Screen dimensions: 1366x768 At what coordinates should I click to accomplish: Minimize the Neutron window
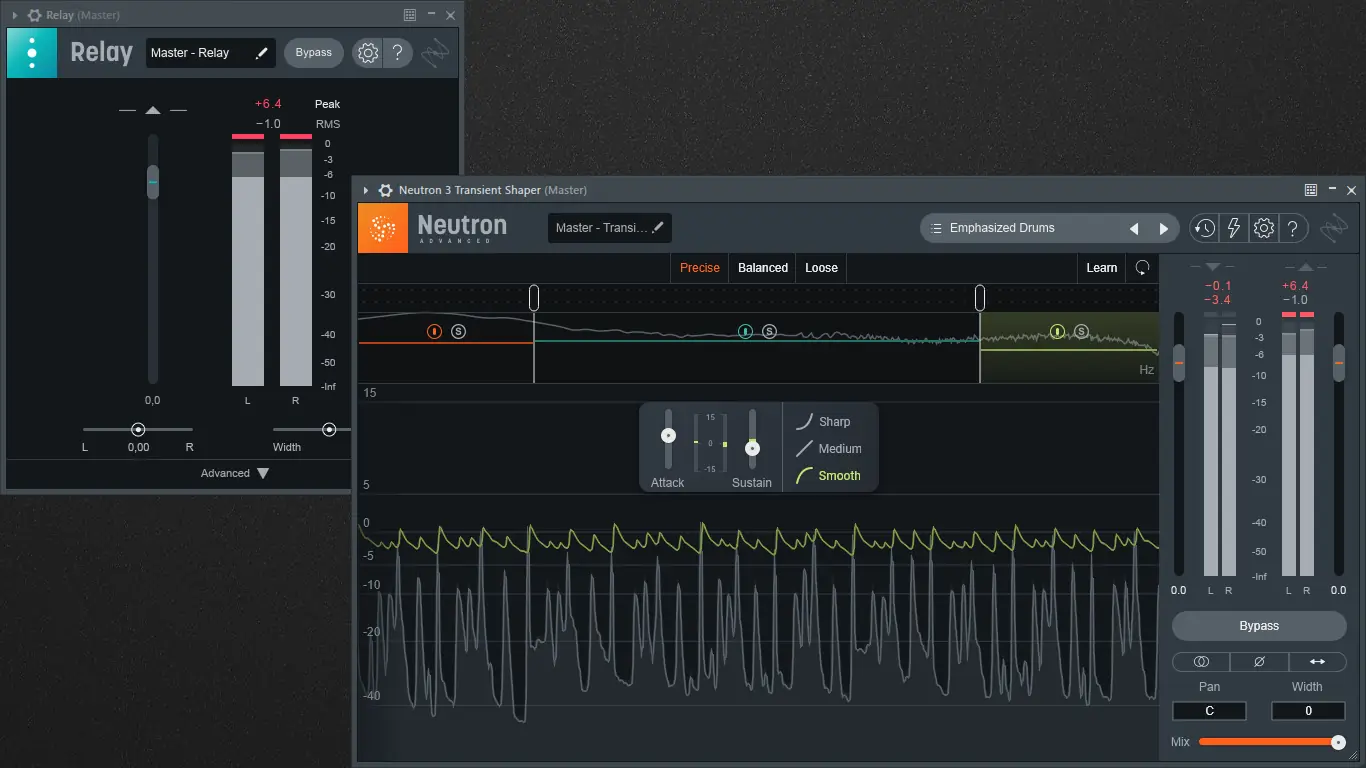pyautogui.click(x=1331, y=190)
